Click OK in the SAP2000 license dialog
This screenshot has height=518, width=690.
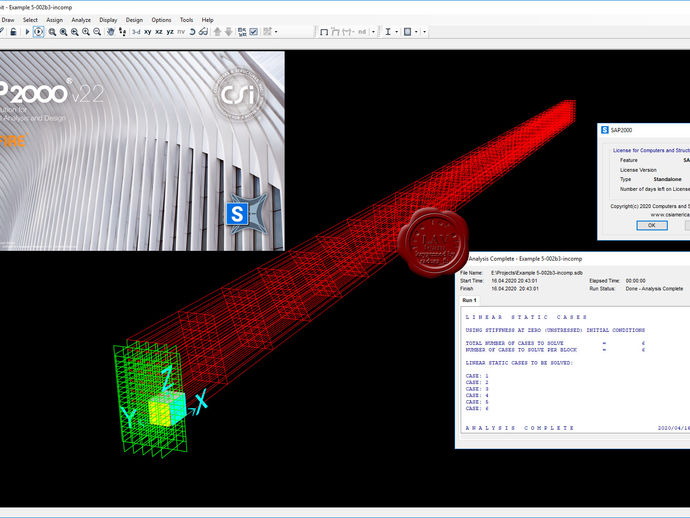(x=652, y=225)
